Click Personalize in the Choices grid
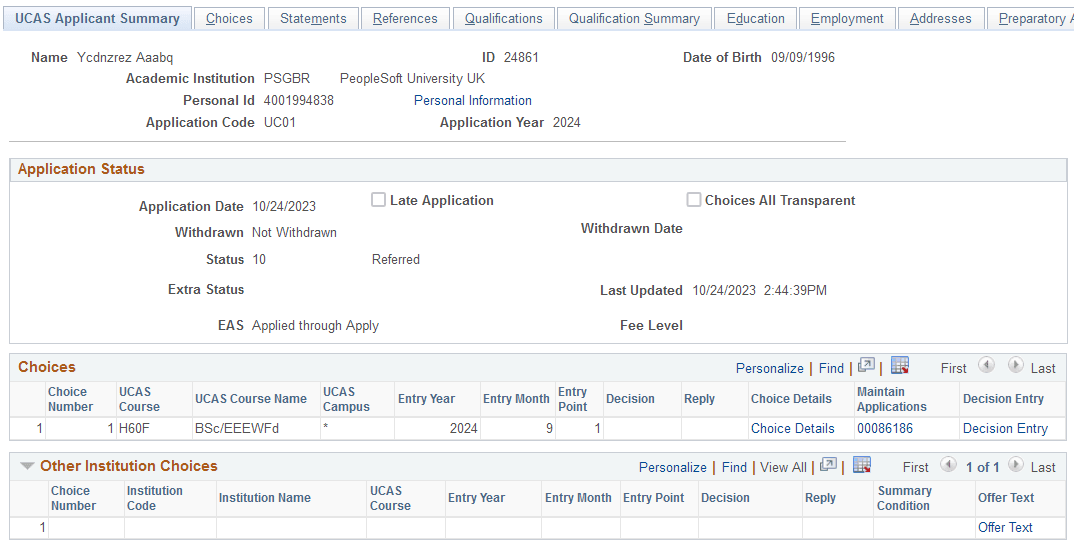 769,368
